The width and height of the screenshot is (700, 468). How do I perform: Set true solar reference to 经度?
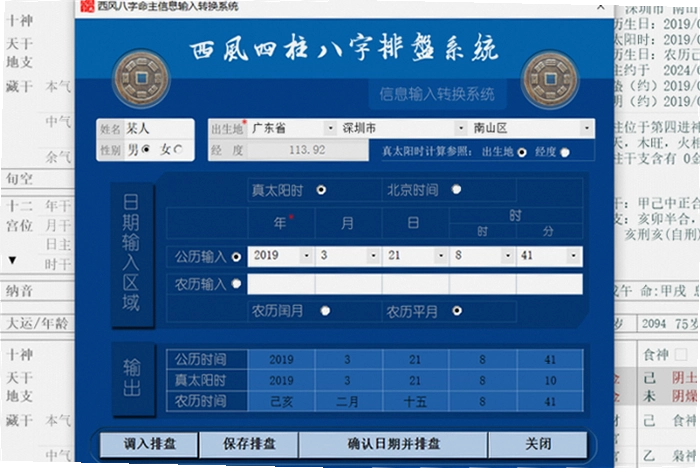click(565, 153)
